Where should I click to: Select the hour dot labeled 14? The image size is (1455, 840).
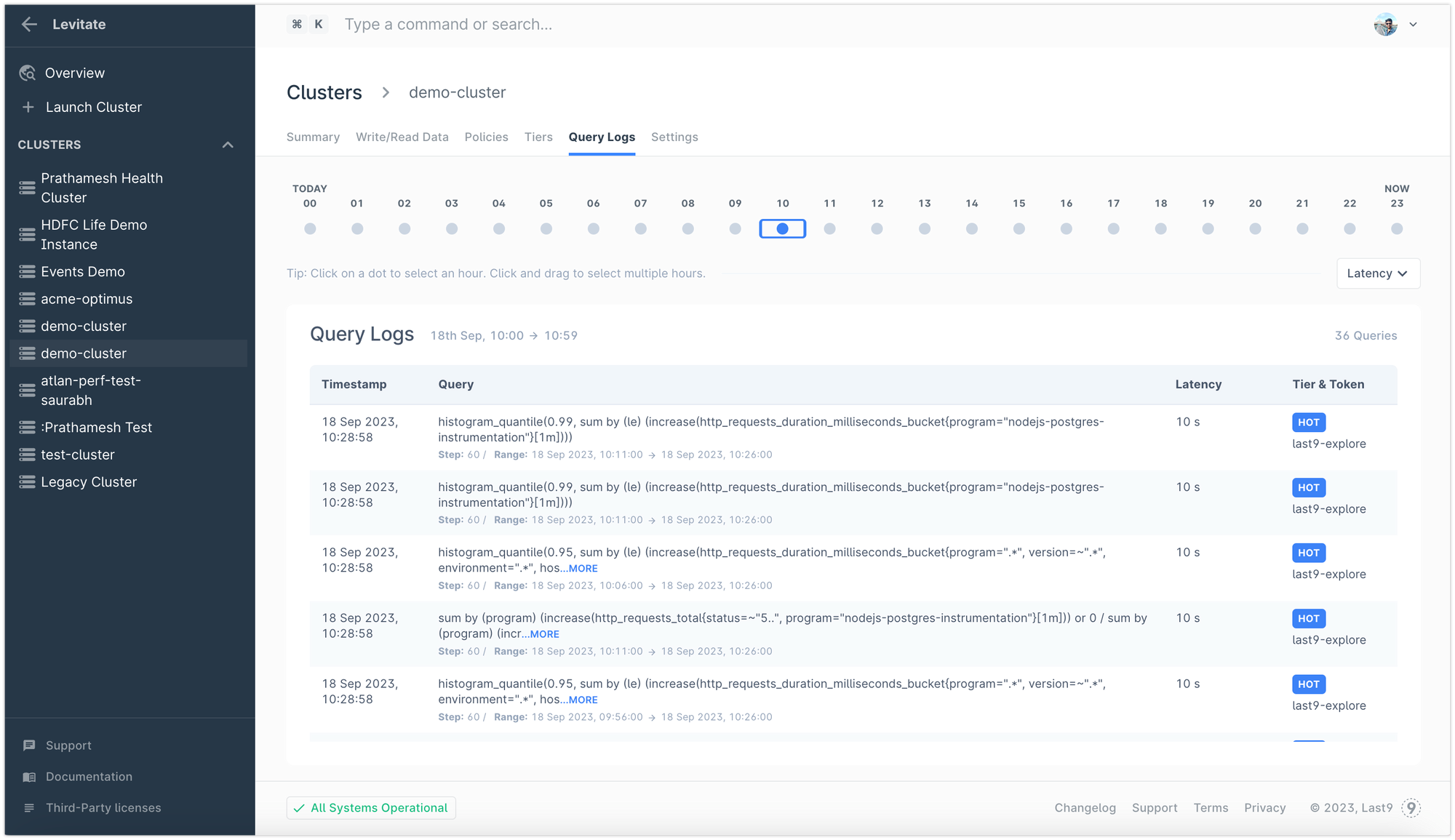tap(971, 228)
